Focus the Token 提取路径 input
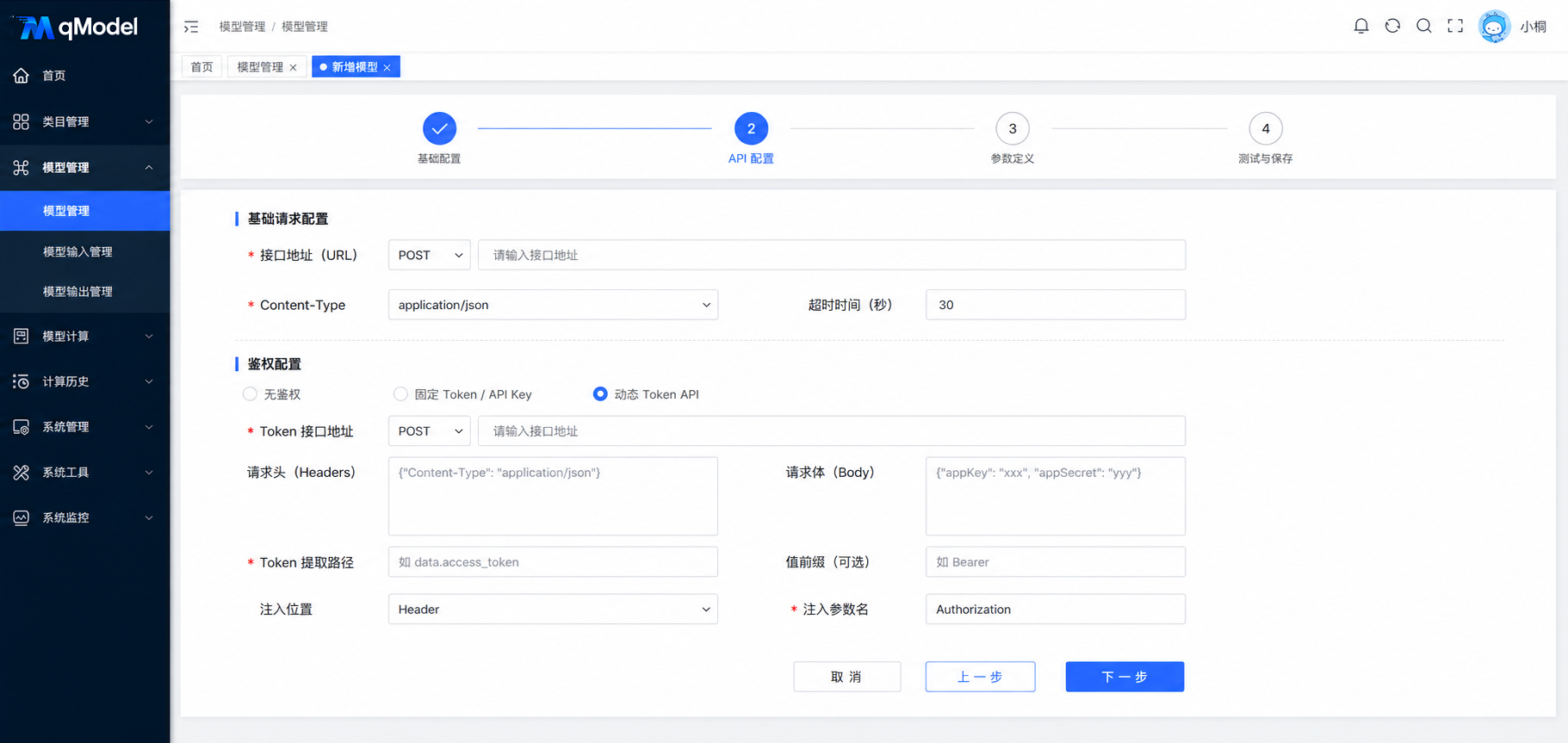 click(553, 562)
